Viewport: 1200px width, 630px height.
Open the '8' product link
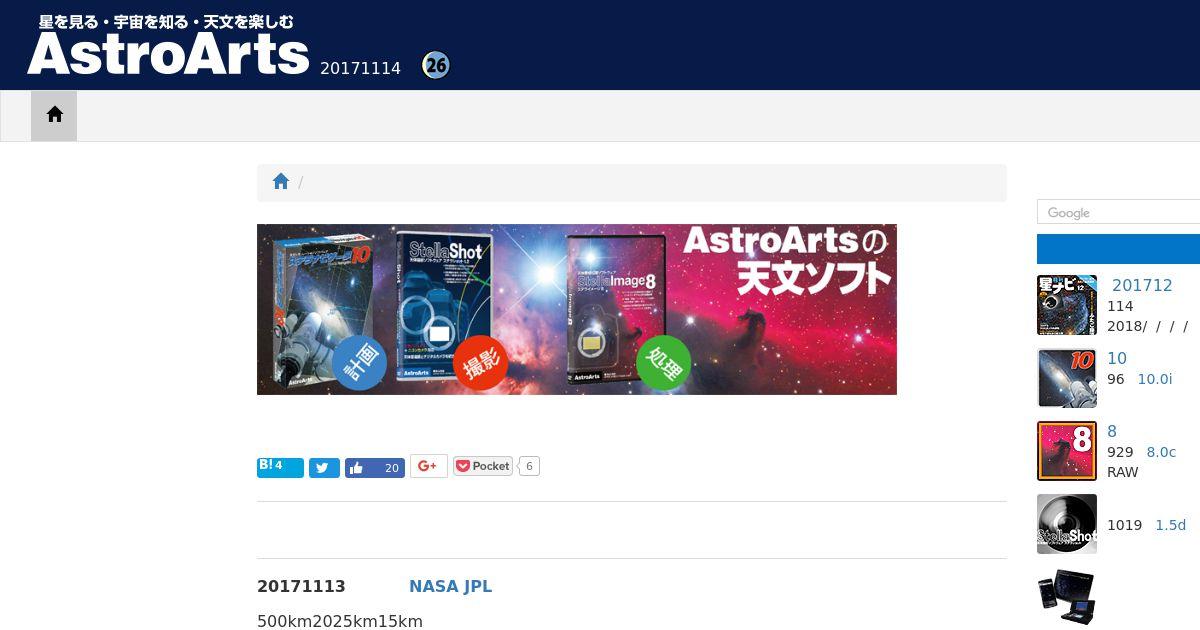(x=1112, y=431)
